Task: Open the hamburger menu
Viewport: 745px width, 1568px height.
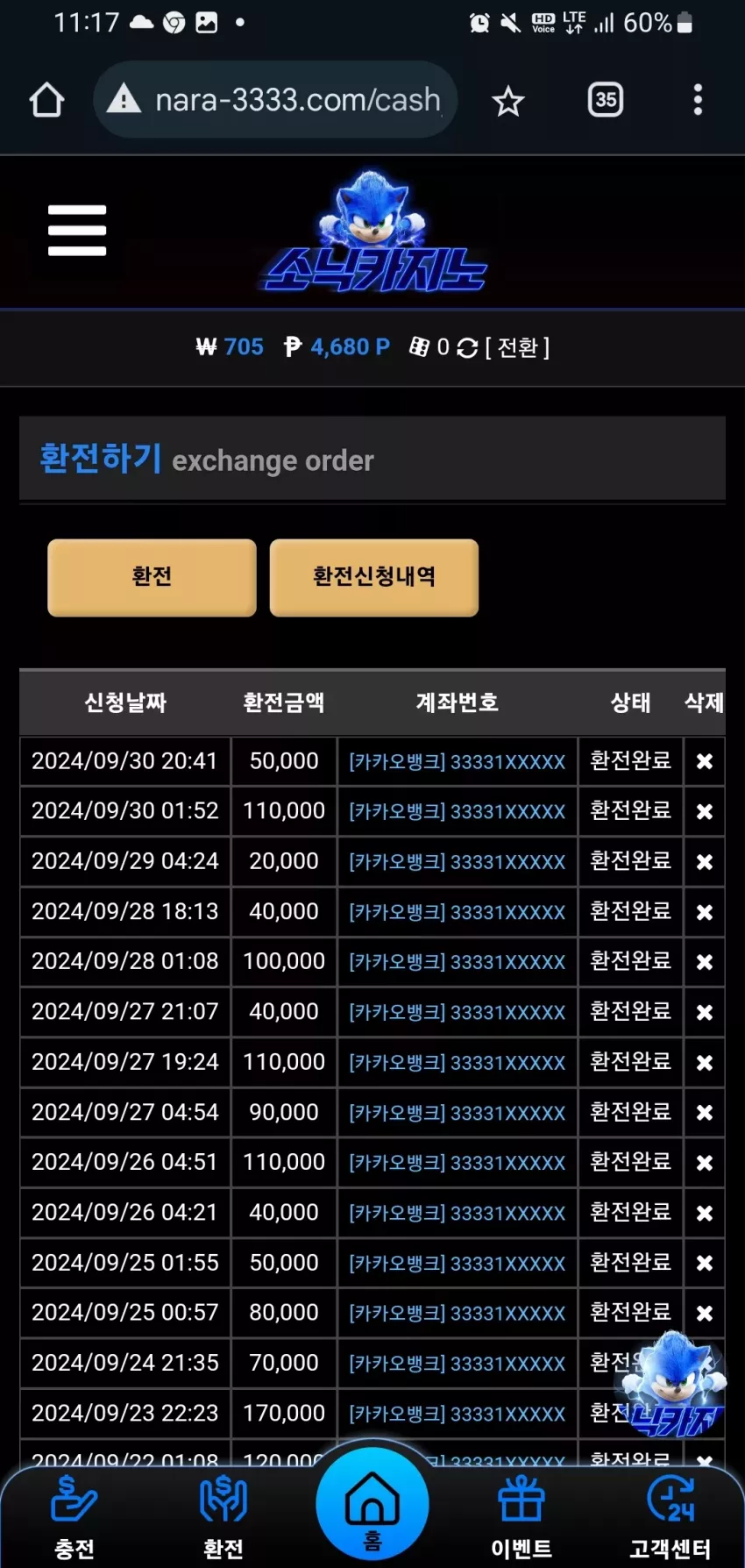Action: tap(77, 231)
